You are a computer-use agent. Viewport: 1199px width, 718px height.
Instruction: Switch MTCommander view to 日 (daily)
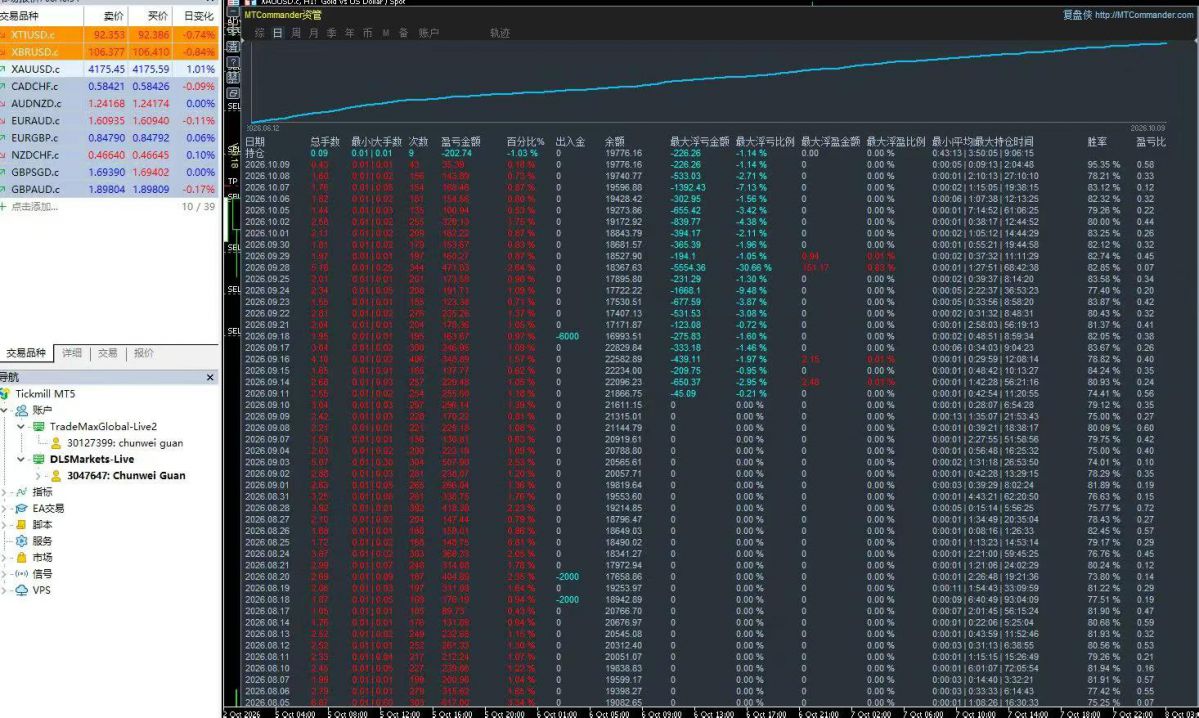pyautogui.click(x=278, y=33)
